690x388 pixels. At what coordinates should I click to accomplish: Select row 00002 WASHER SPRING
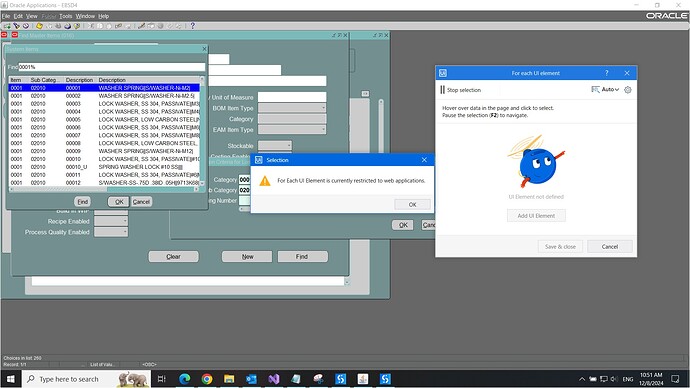(x=104, y=95)
